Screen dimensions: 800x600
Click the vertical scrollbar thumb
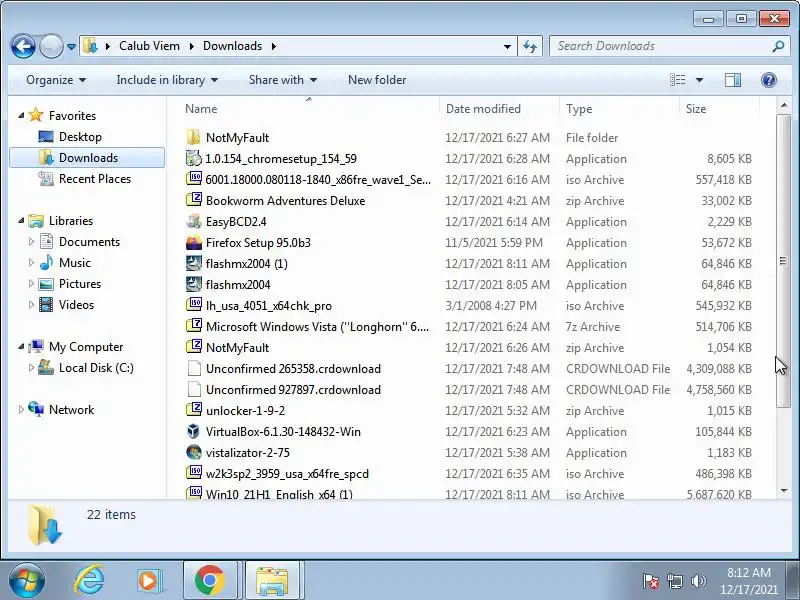click(784, 261)
